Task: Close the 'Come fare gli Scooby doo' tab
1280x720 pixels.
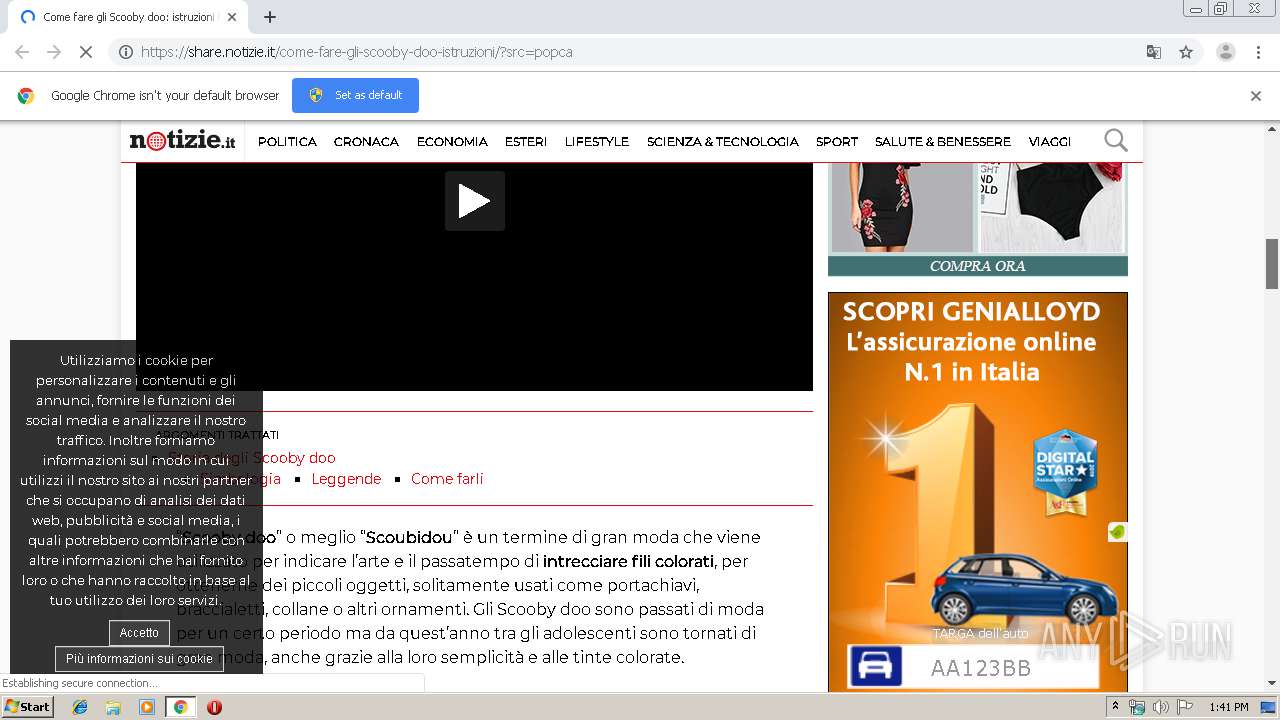Action: pos(233,17)
